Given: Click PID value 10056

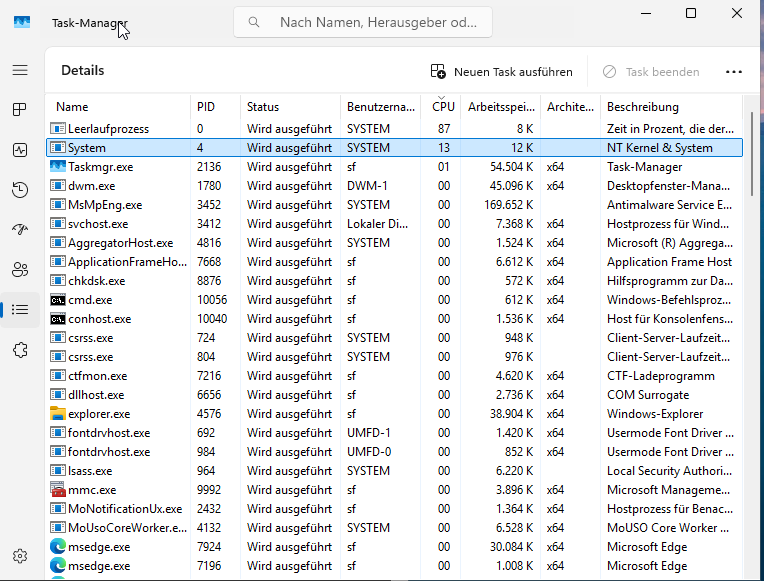Looking at the screenshot, I should [212, 300].
